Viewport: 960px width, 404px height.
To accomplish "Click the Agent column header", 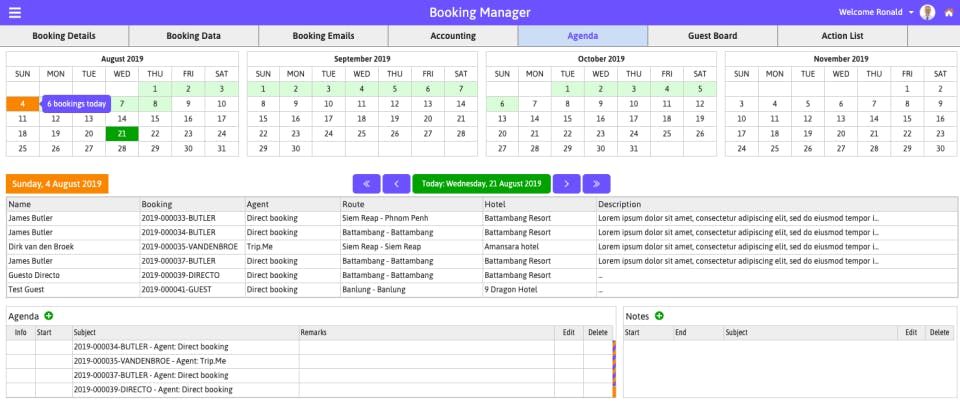I will click(x=293, y=204).
